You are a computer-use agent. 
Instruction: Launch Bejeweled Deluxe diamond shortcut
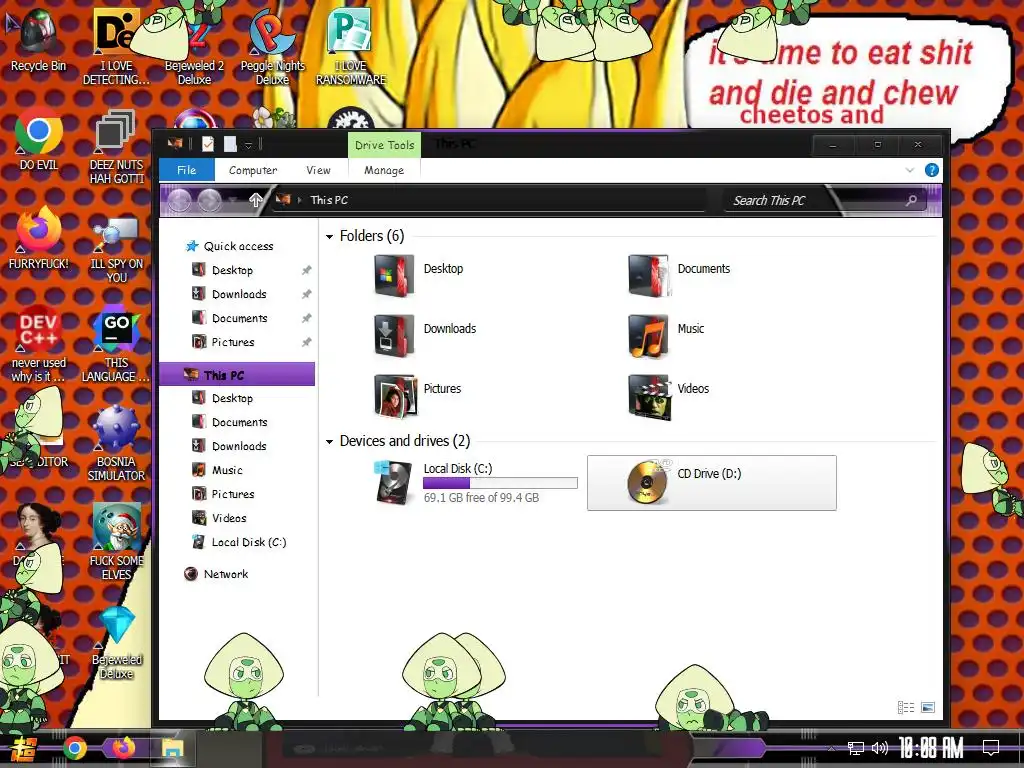tap(116, 643)
